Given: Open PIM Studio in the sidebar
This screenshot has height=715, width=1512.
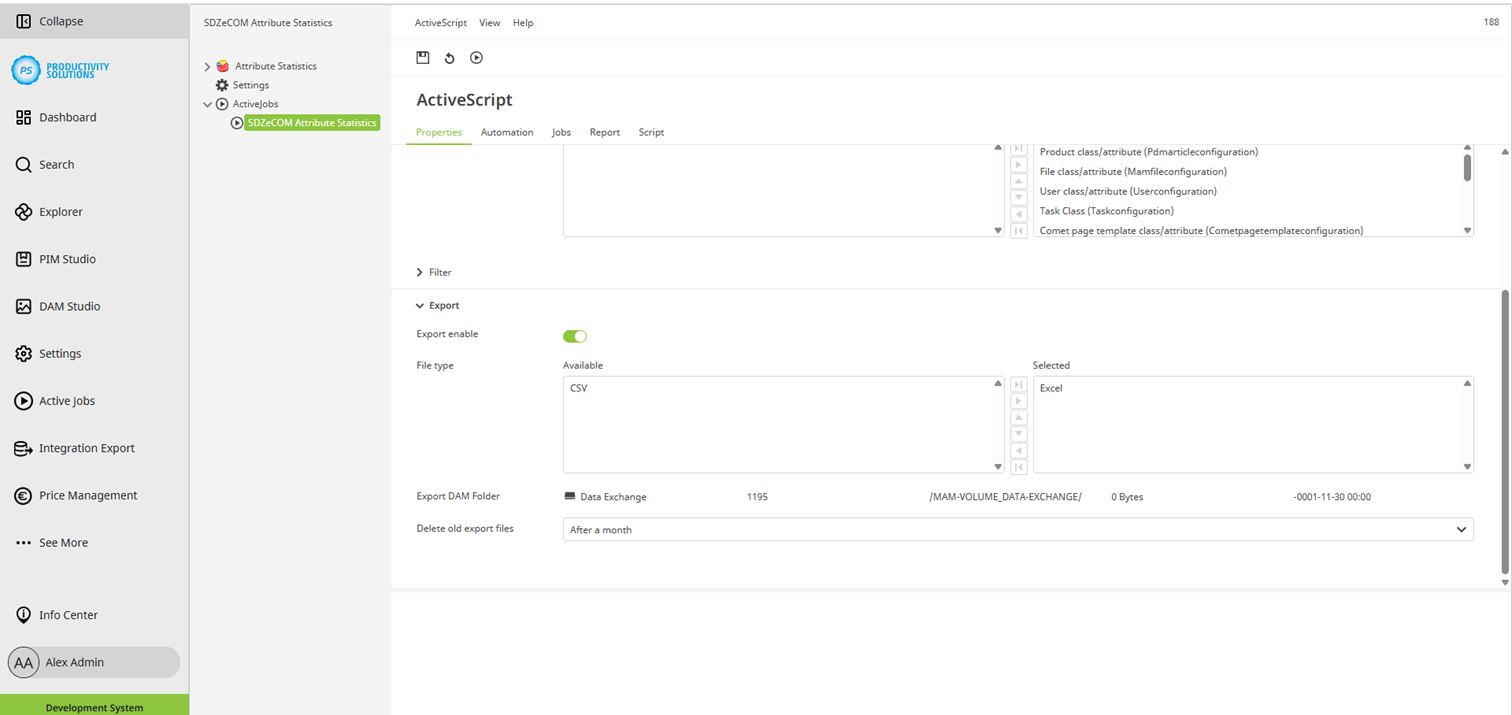Looking at the screenshot, I should (67, 259).
